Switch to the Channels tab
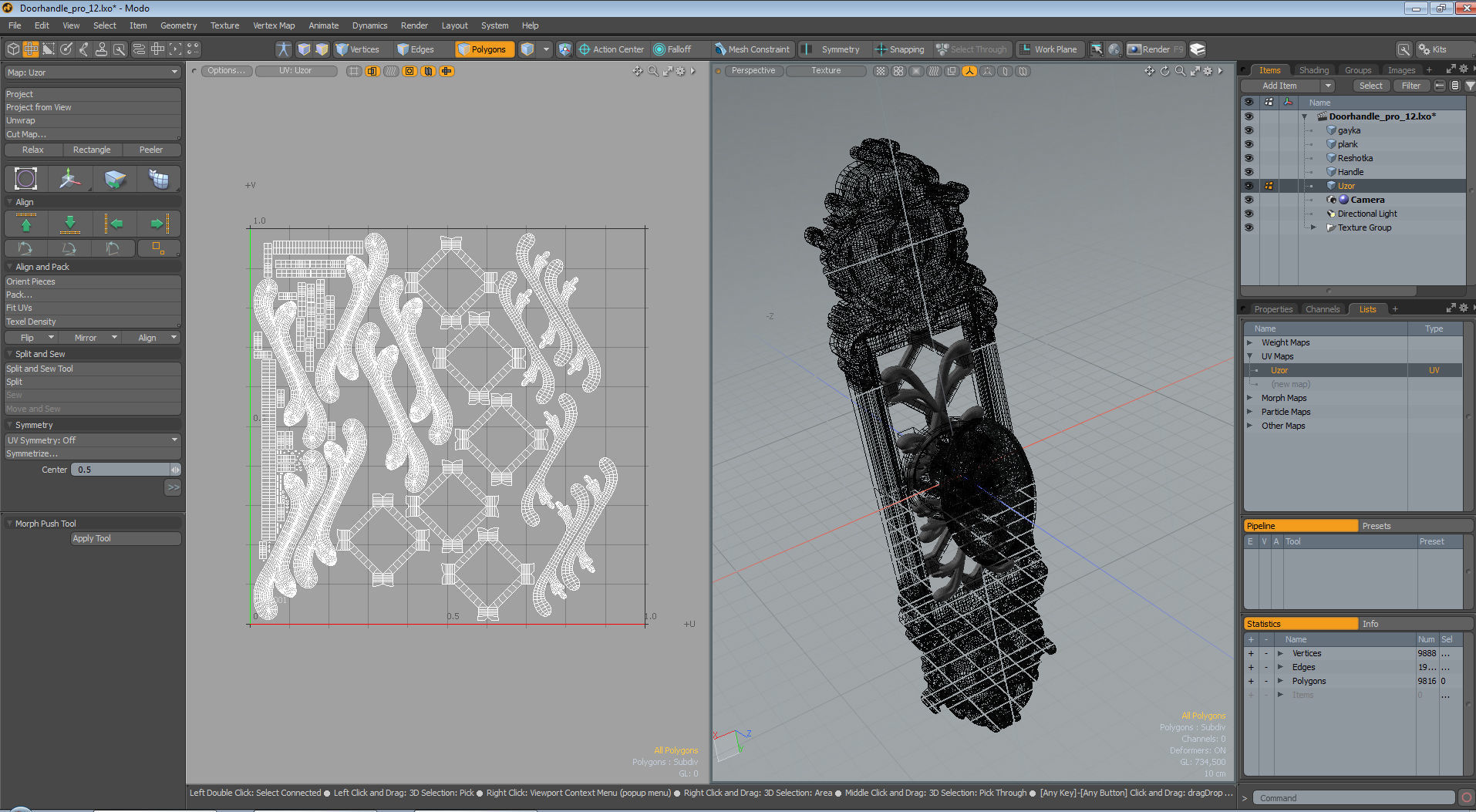Viewport: 1476px width, 812px height. [1323, 309]
